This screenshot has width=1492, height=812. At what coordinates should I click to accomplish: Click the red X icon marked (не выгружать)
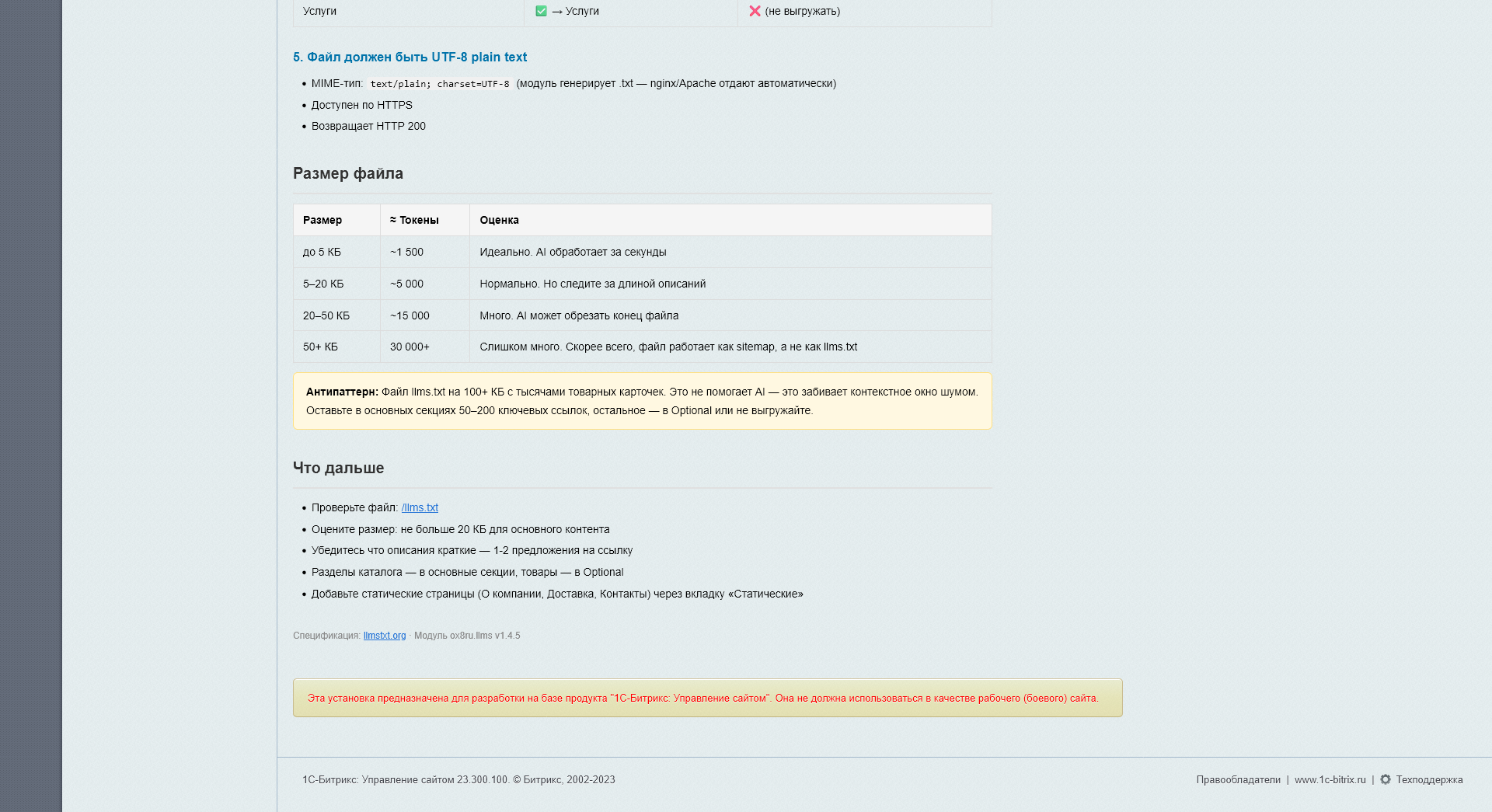[x=753, y=11]
